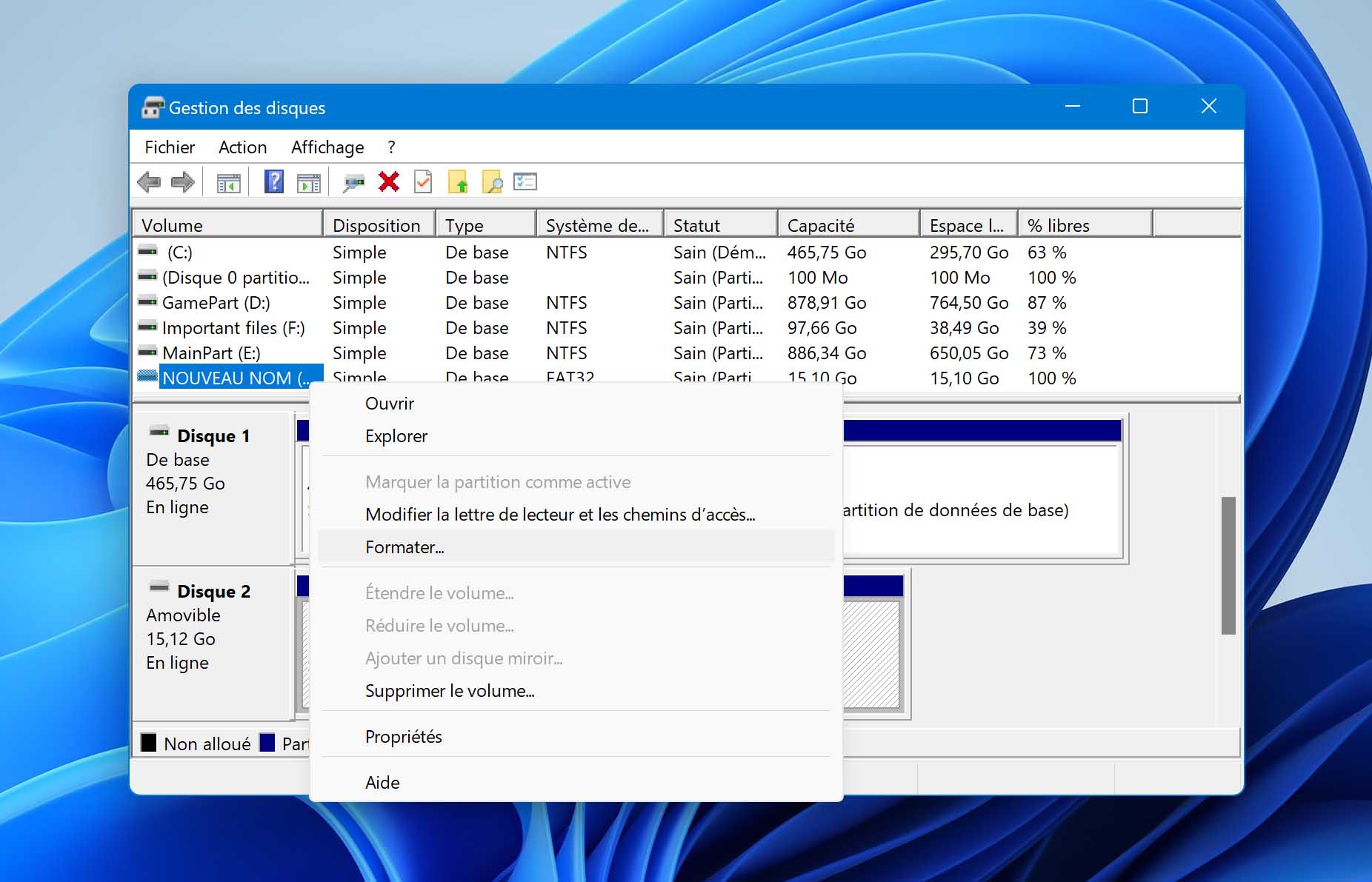Sort by the Espace l... column header
Viewport: 1372px width, 882px height.
(969, 225)
